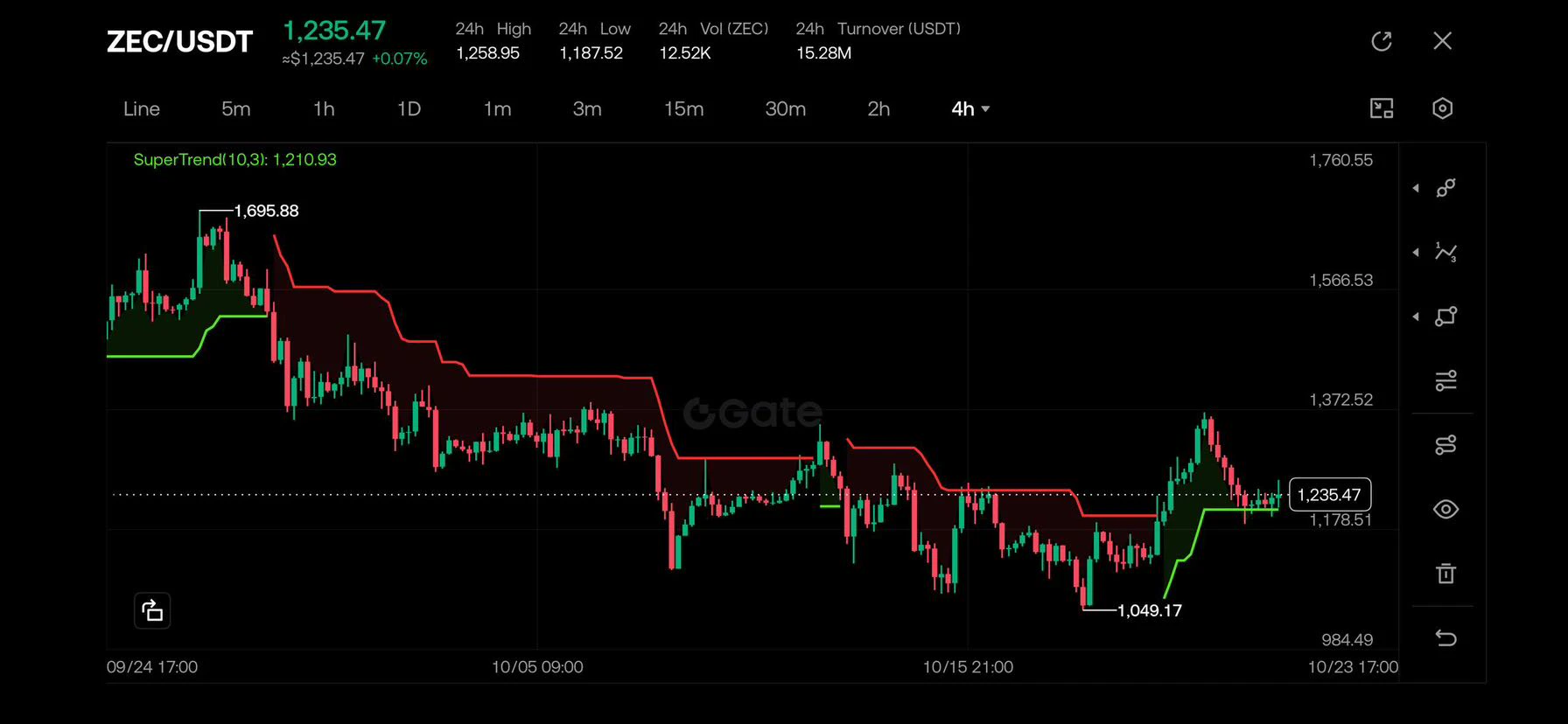
Task: Click the 1,566.53 price axis label
Action: 1340,280
